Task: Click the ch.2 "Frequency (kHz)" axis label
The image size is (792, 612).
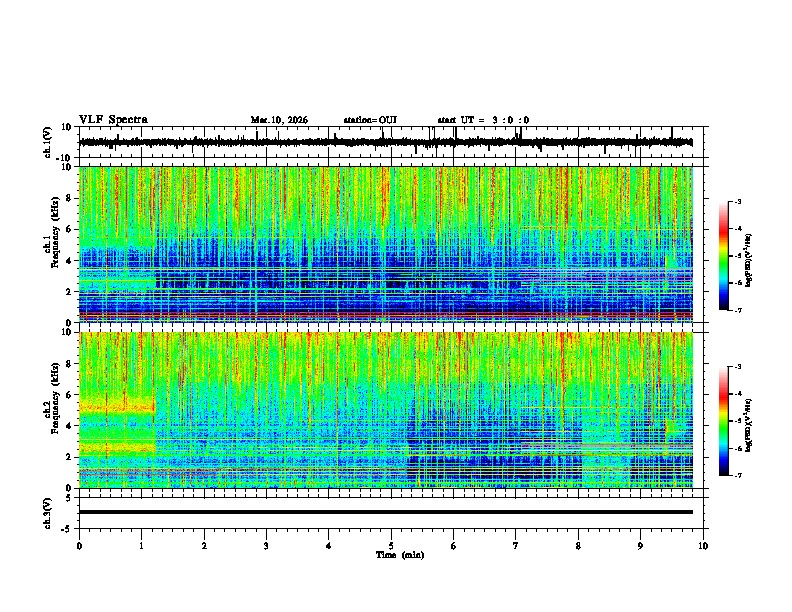Action: [x=55, y=399]
